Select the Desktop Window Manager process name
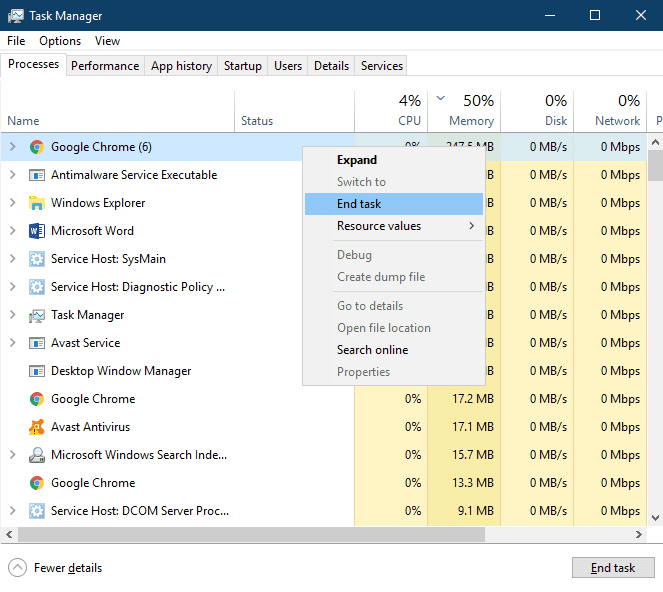 121,371
